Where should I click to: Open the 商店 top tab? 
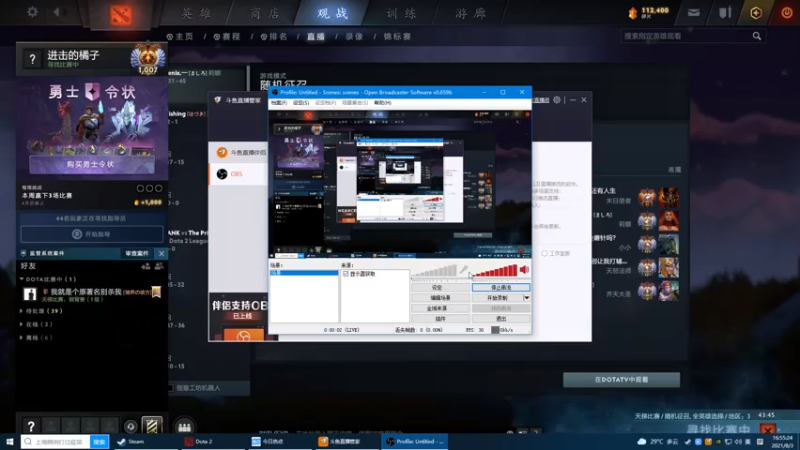pos(265,14)
